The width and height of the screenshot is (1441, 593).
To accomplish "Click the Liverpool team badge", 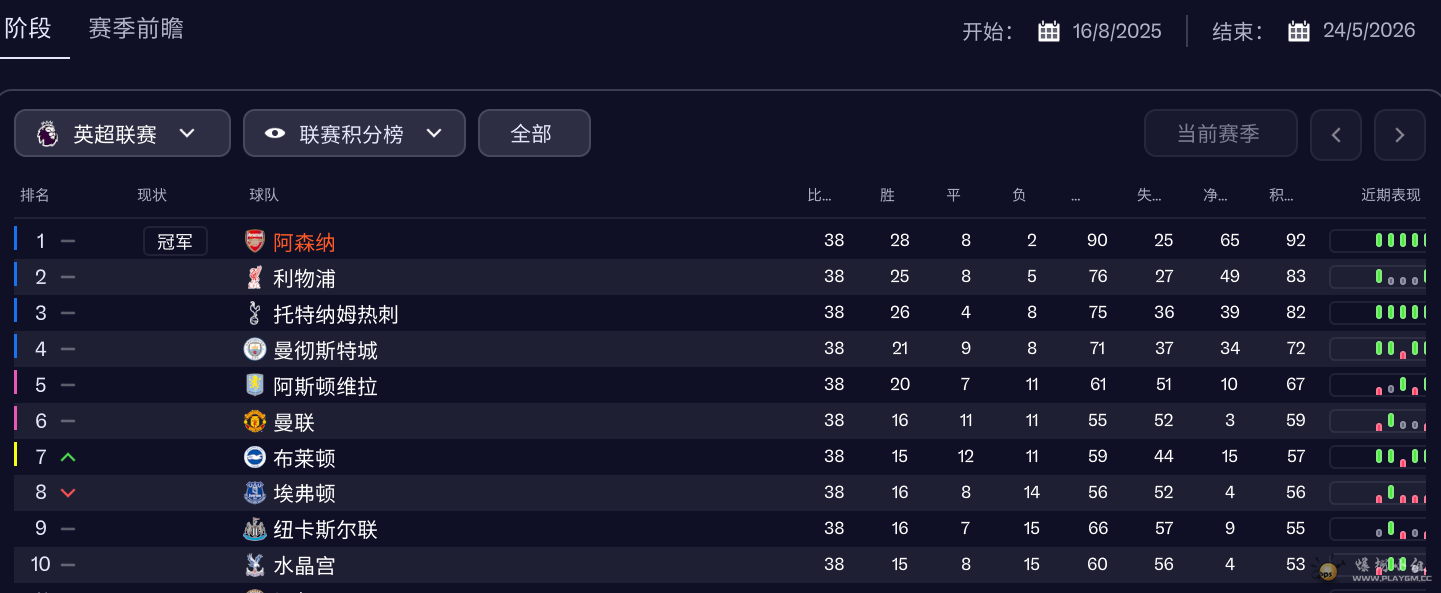I will pos(254,277).
